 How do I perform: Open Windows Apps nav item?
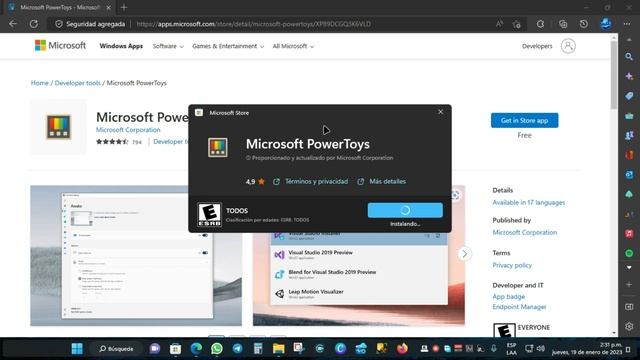pos(121,46)
